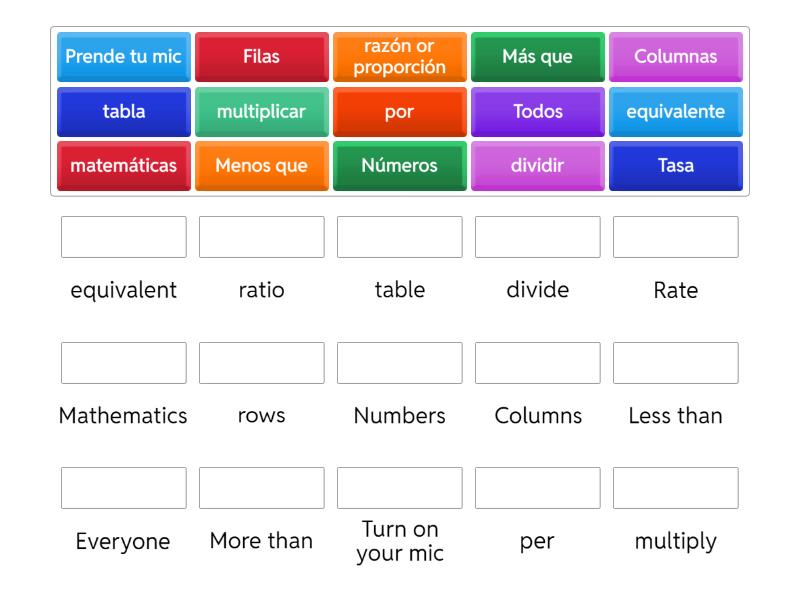Select the "matemáticas" red tile
800x600 pixels.
[x=122, y=166]
